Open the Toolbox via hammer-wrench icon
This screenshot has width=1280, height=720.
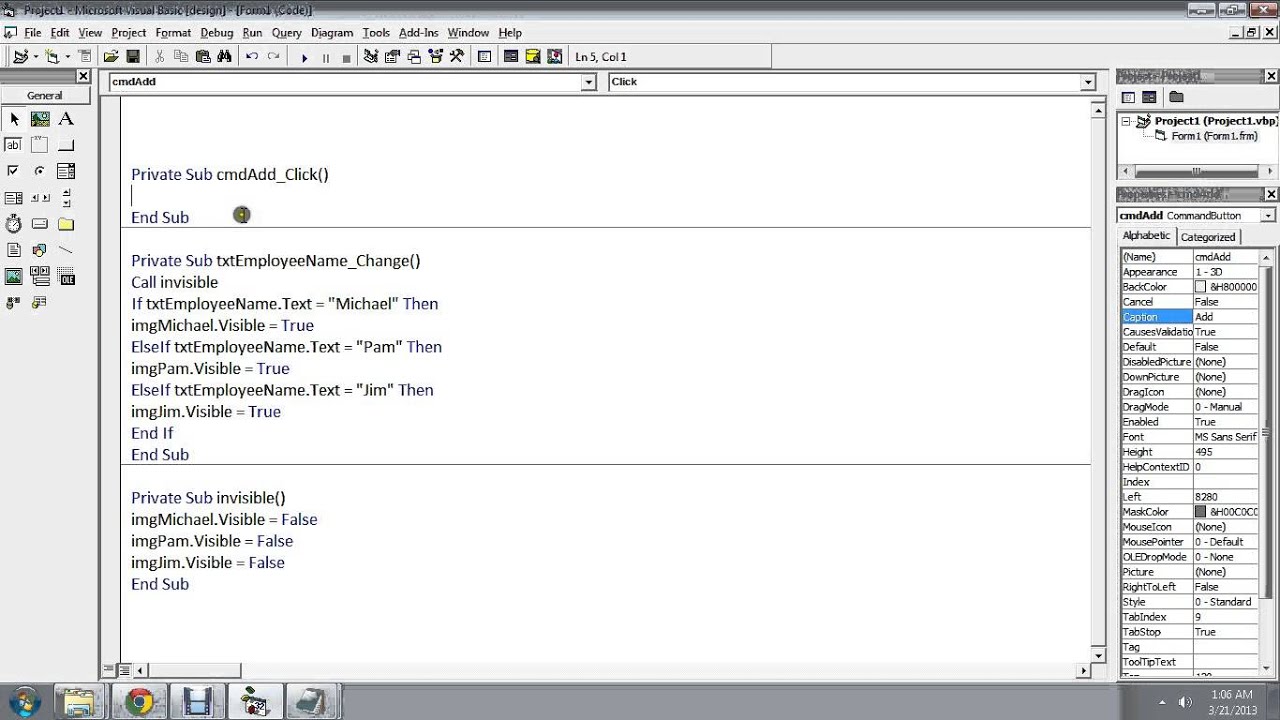tap(457, 57)
